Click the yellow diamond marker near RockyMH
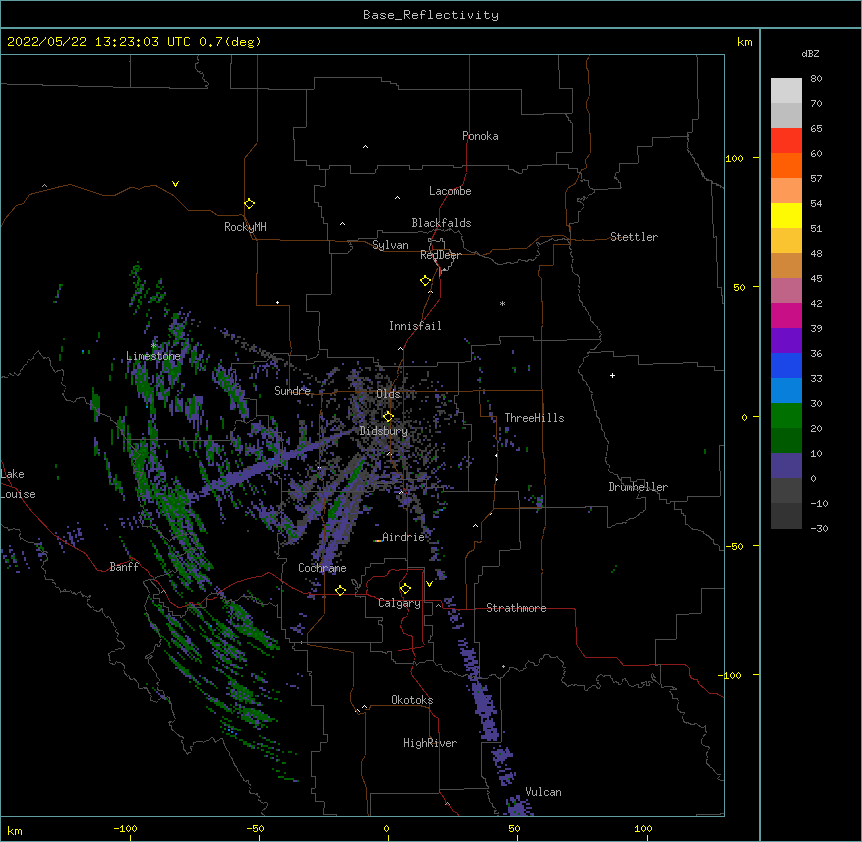This screenshot has height=842, width=862. click(249, 204)
